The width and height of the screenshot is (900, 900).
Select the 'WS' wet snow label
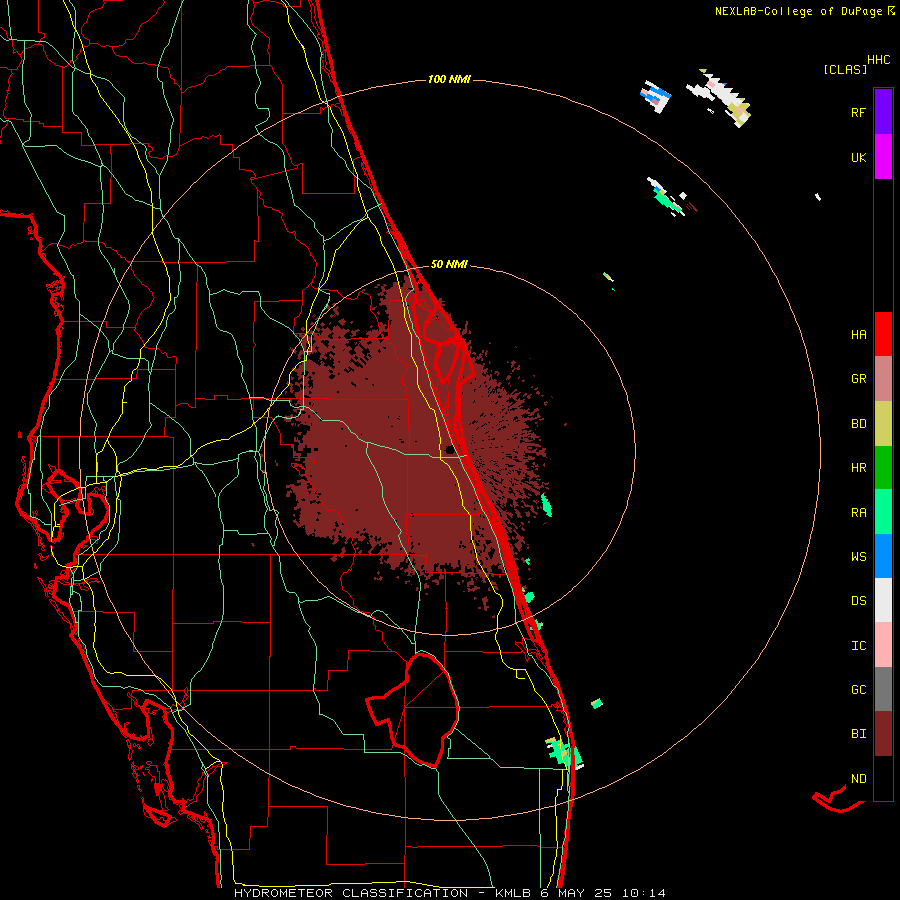point(858,557)
